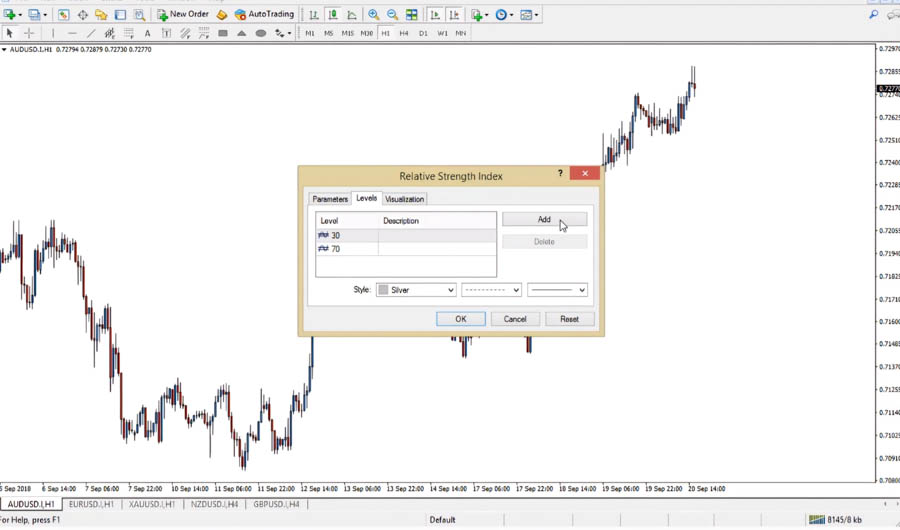This screenshot has height=530, width=900.
Task: Select the Levels tab
Action: (x=366, y=198)
